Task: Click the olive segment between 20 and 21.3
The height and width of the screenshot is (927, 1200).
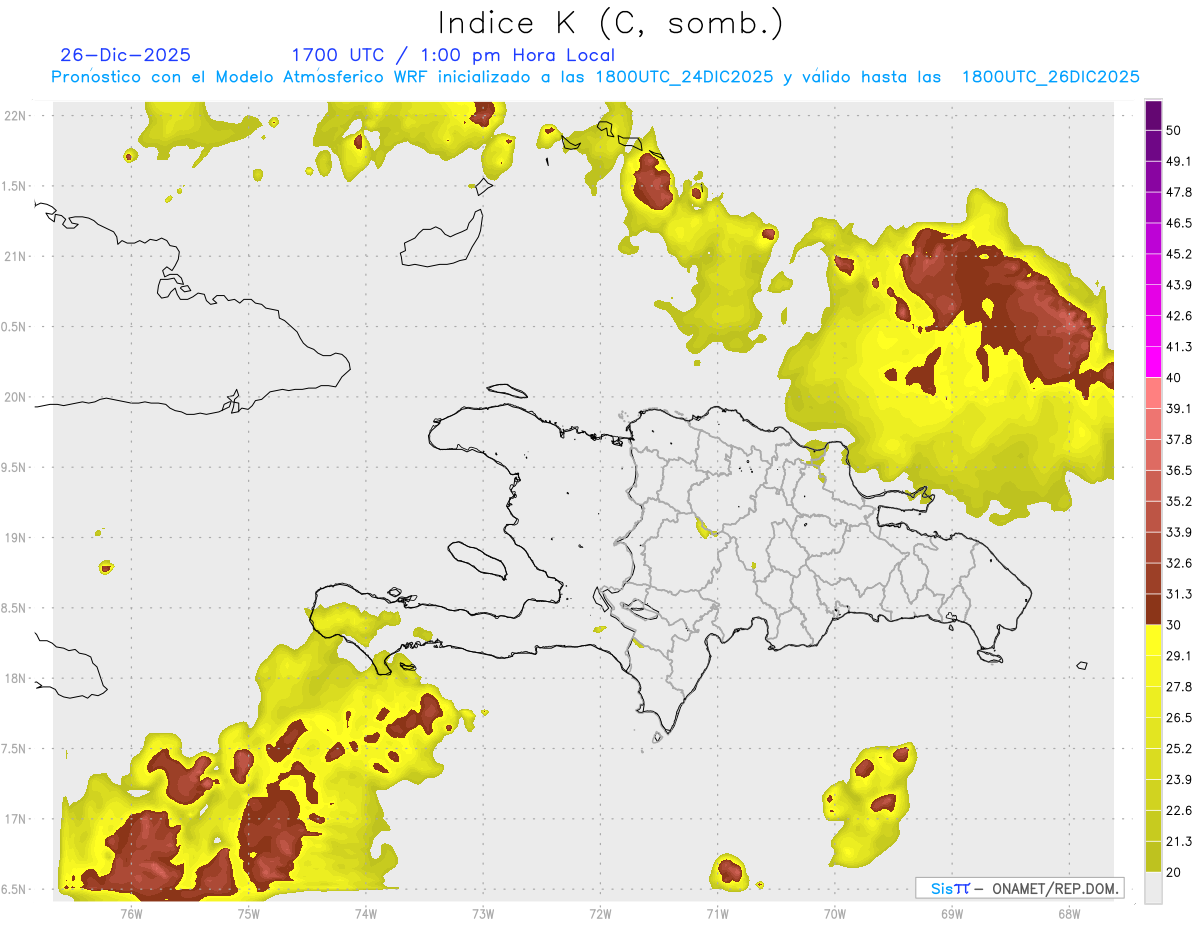Action: coord(1154,856)
